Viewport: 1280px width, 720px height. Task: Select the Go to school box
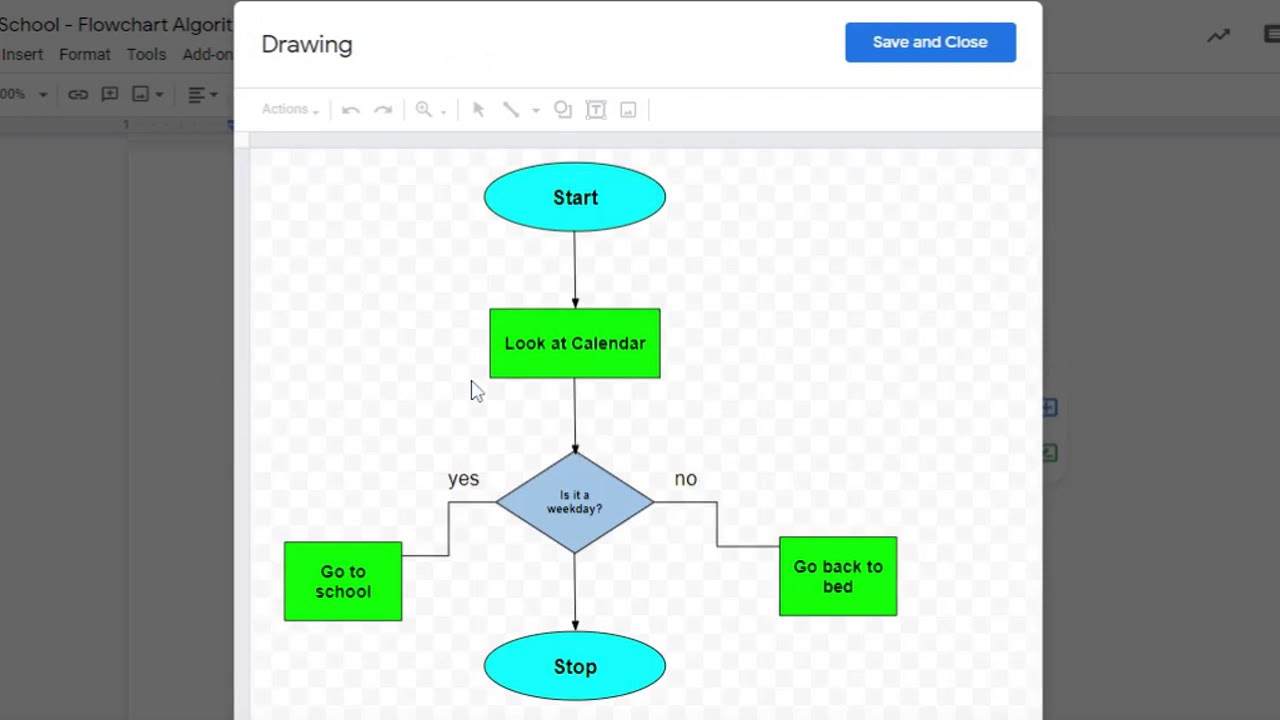343,581
